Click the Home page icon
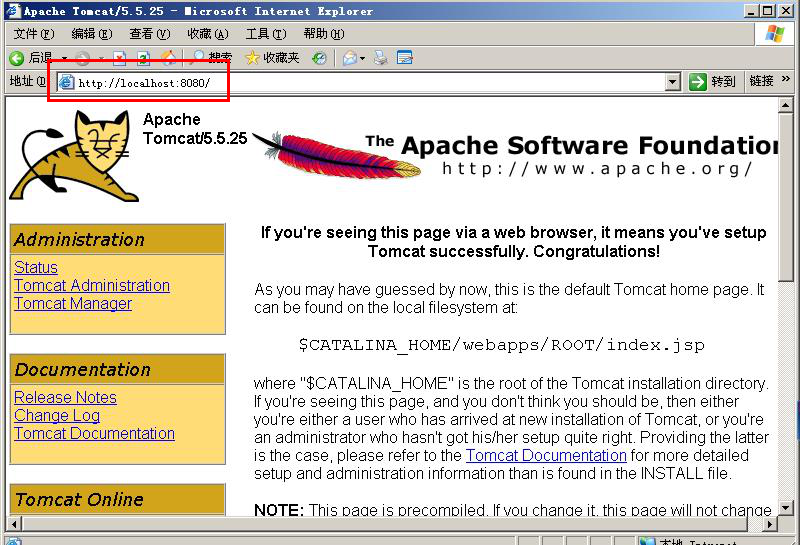The width and height of the screenshot is (800, 545). coord(168,58)
